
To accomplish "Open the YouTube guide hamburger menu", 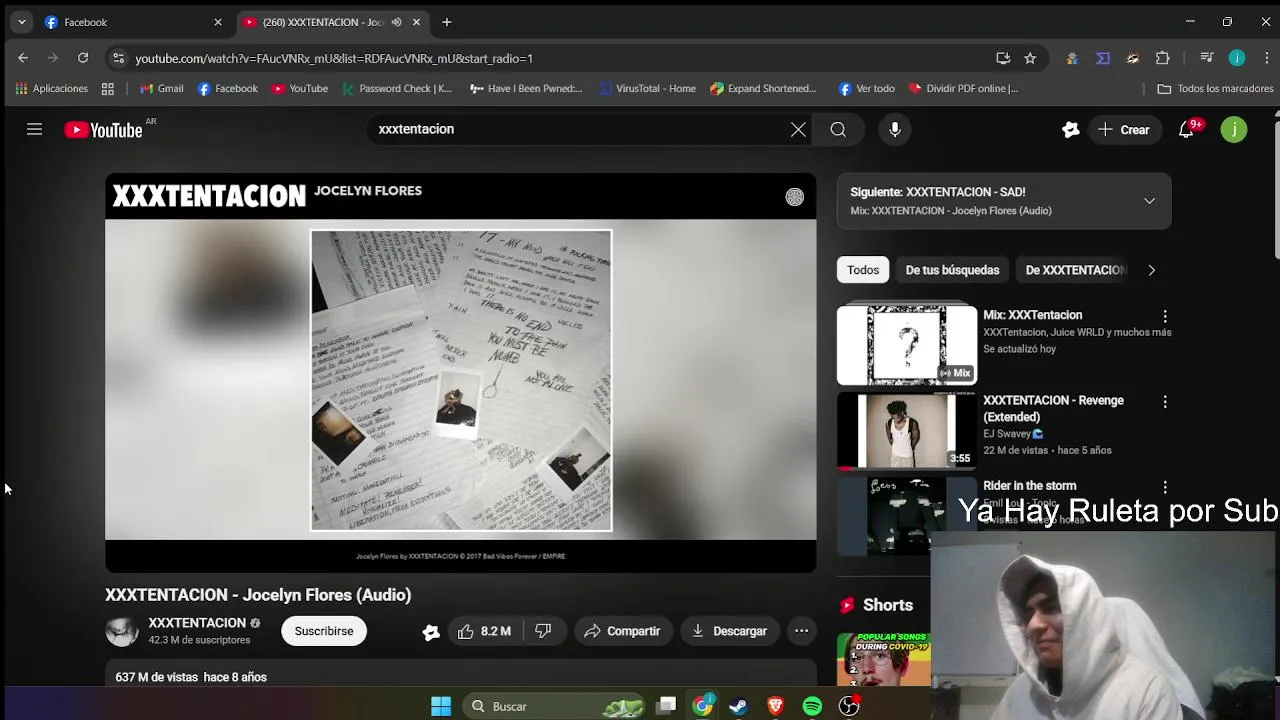I will [x=34, y=129].
